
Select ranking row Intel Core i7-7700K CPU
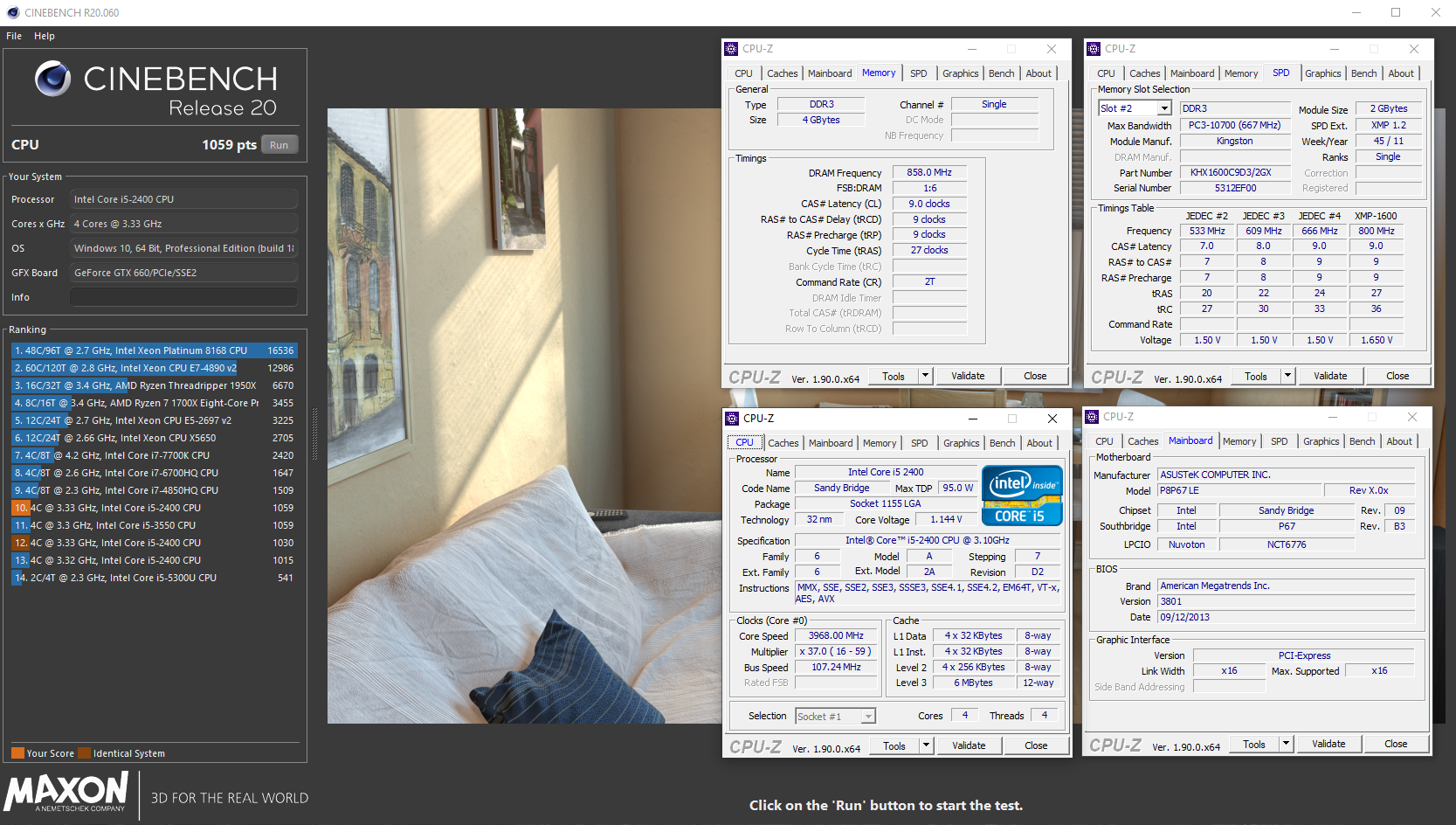(155, 455)
